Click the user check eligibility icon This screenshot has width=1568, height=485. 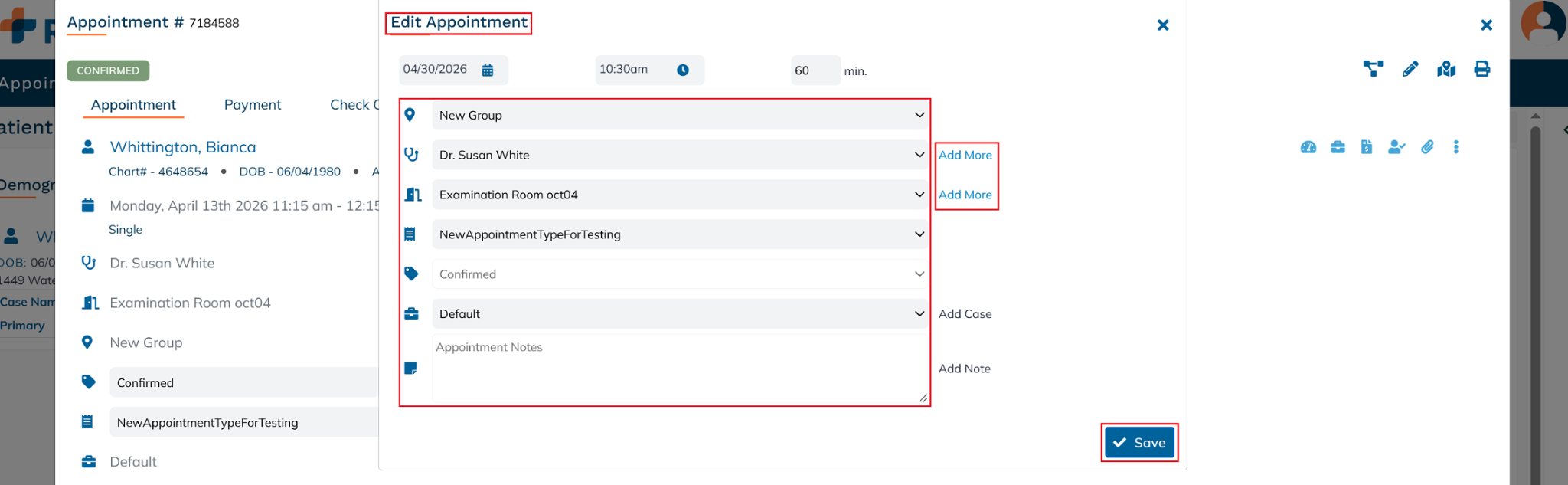(1396, 147)
